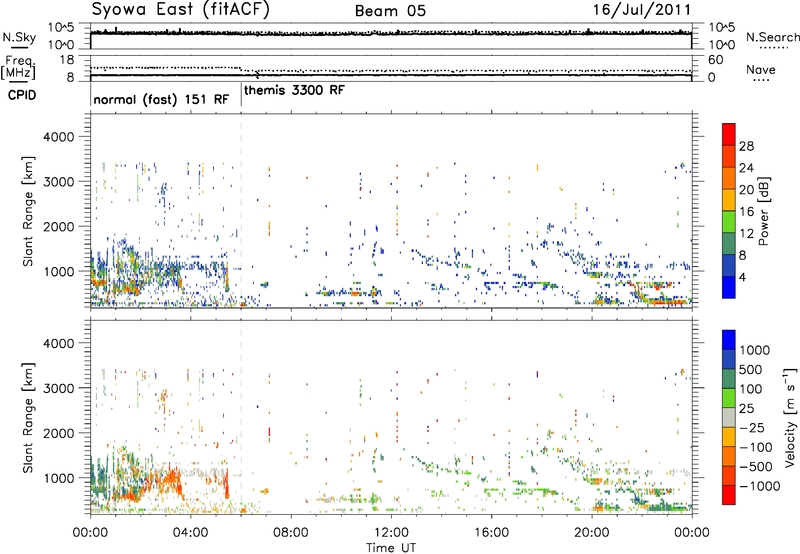Click the dashed CPID change line in power panel
This screenshot has height=554, width=800.
[241, 211]
